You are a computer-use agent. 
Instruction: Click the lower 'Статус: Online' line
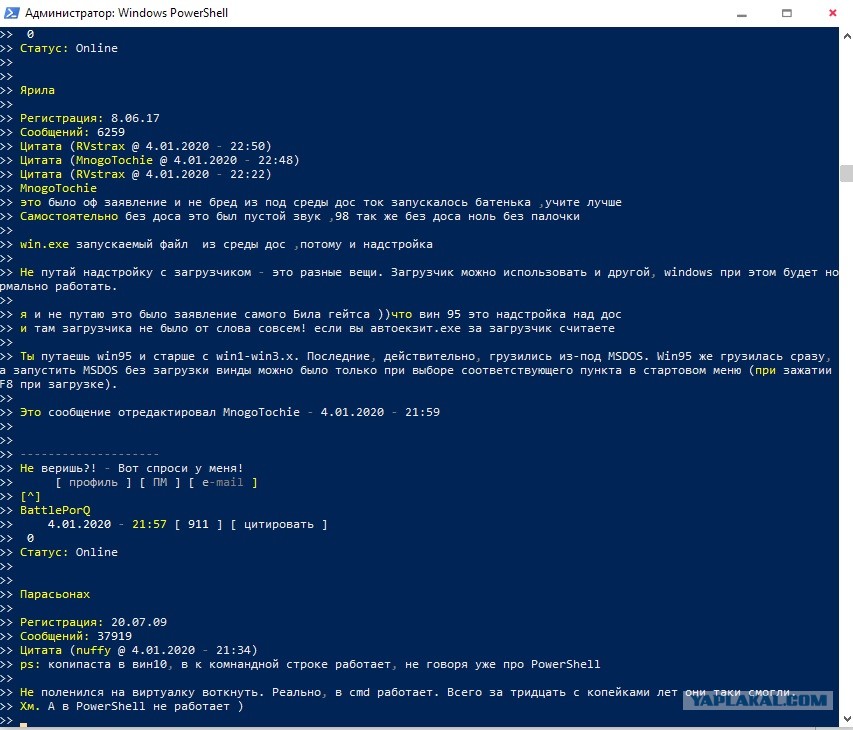click(69, 552)
